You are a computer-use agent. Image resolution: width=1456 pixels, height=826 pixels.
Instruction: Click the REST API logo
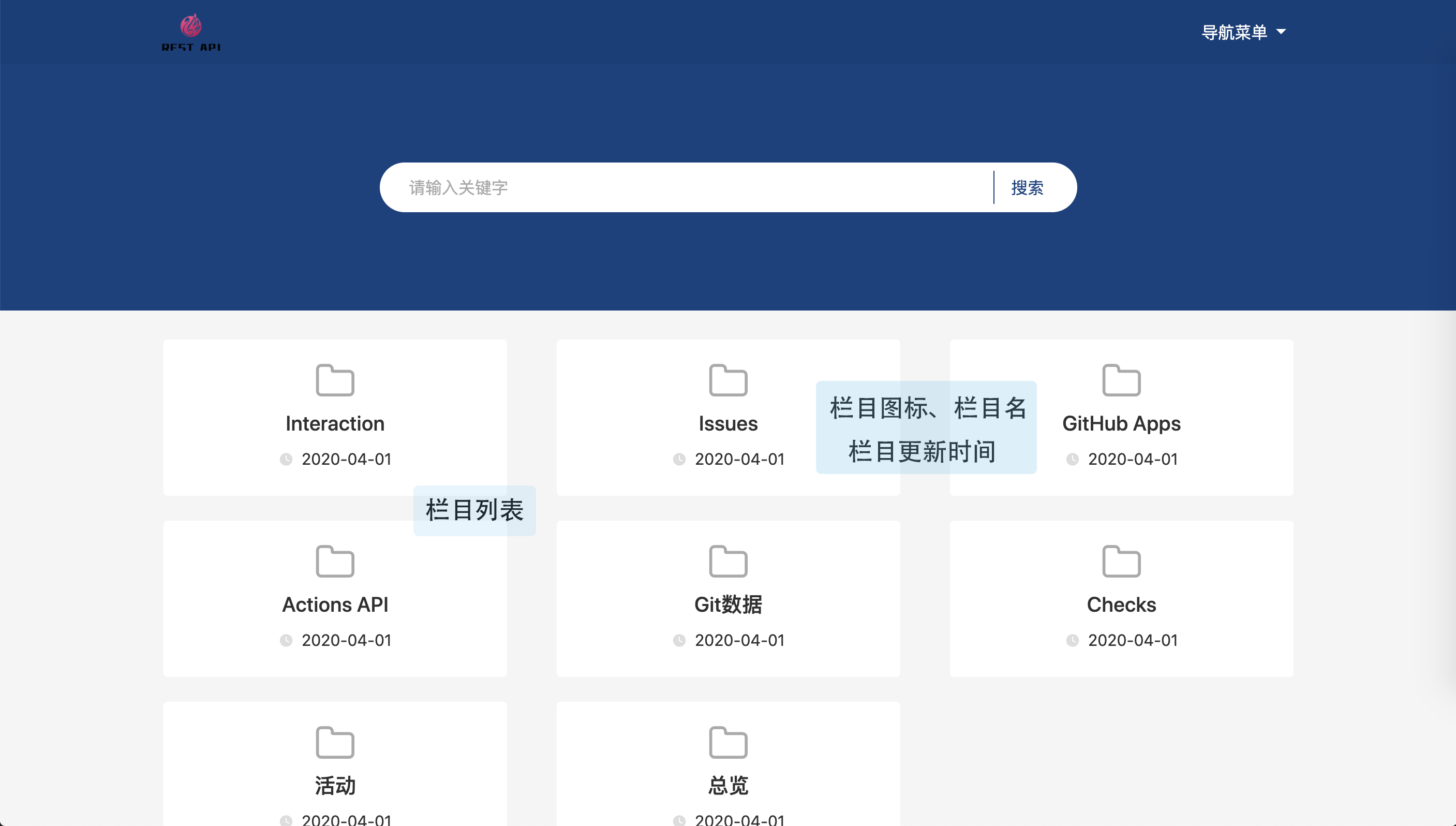pos(191,32)
